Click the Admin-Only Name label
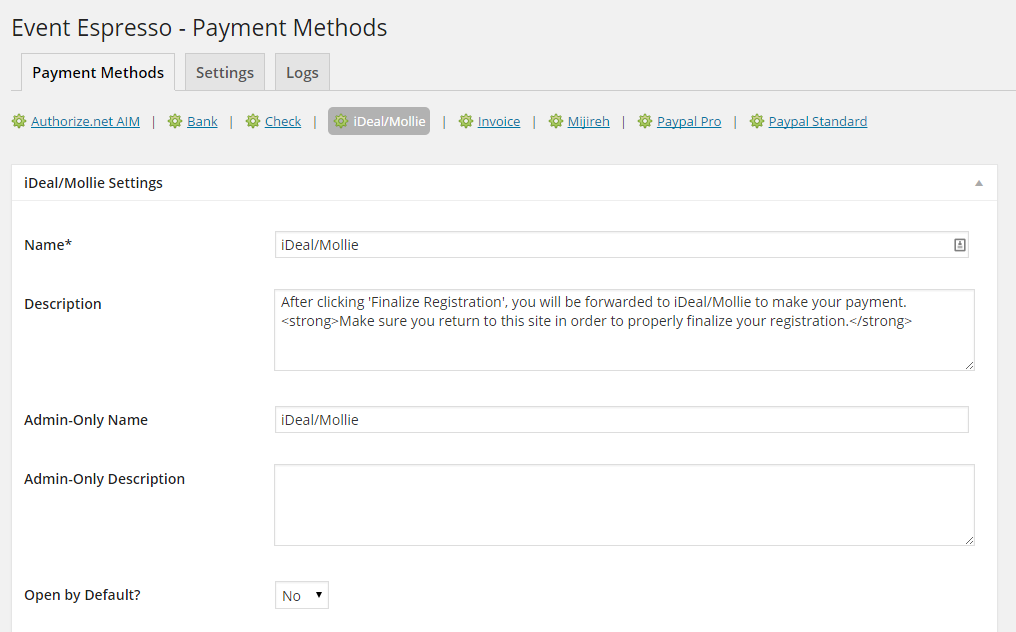Screen dimensions: 1016x632 [x=86, y=420]
